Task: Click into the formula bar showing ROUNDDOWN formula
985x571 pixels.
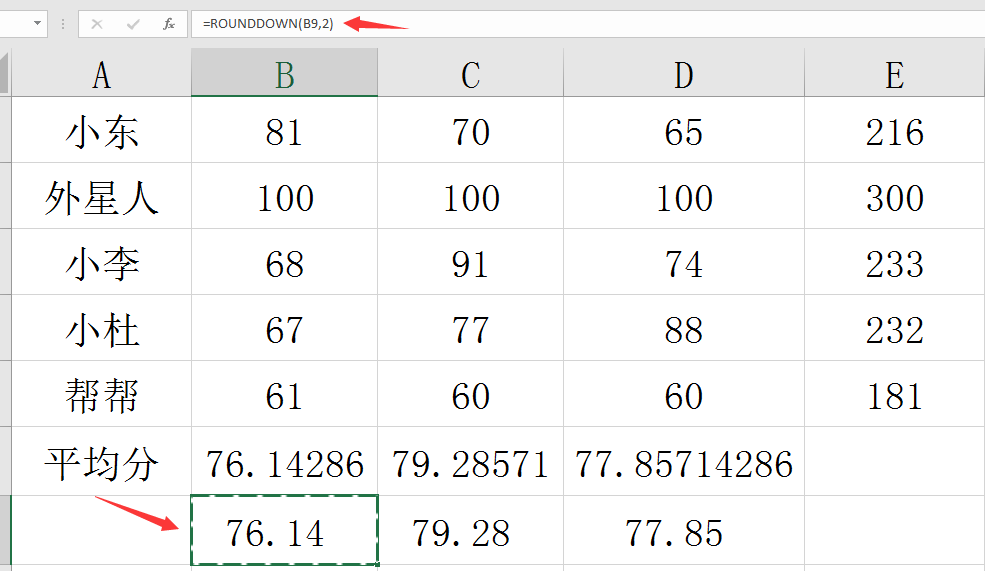Action: (588, 24)
